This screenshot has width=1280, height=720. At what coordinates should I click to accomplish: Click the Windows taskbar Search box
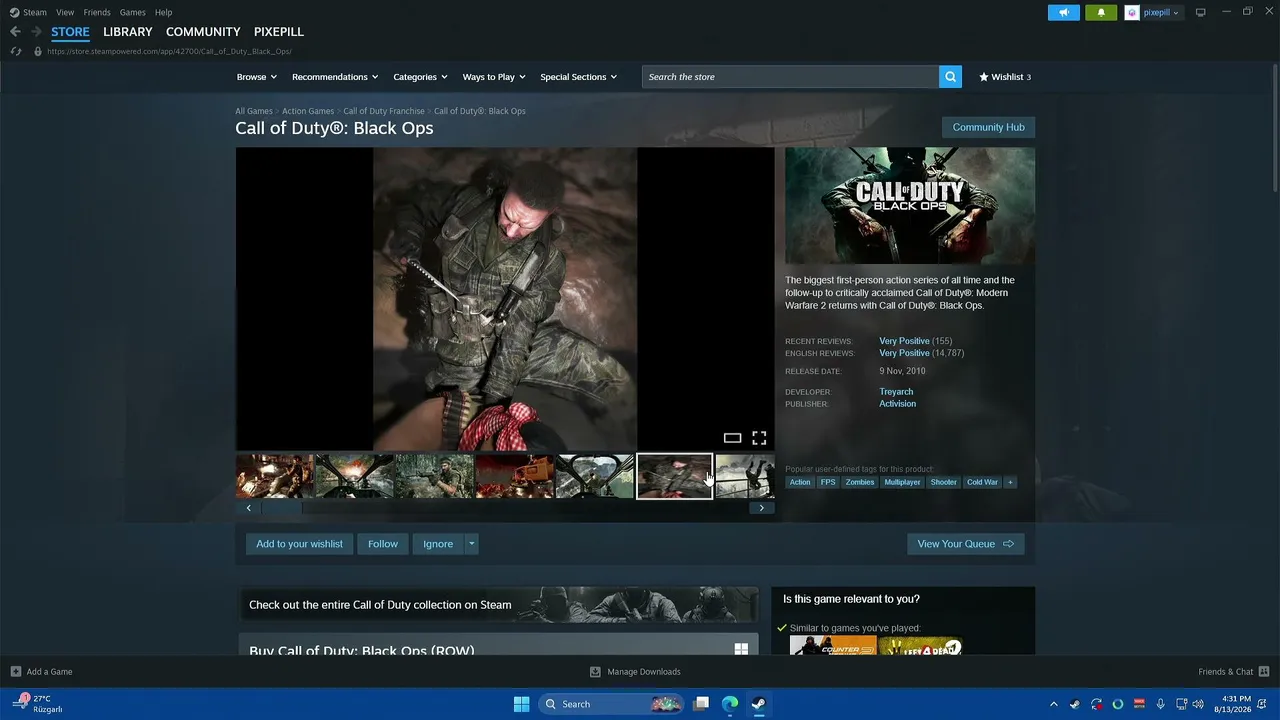pos(613,704)
